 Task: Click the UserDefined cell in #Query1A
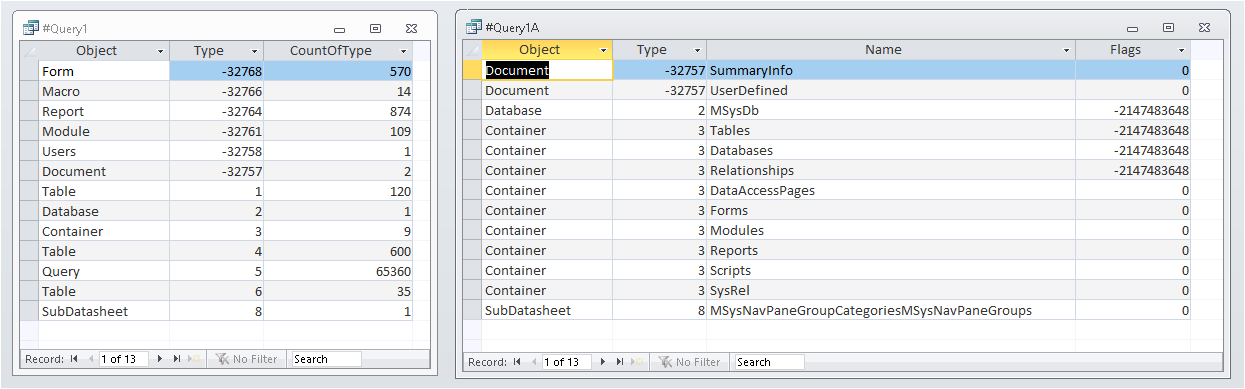891,90
